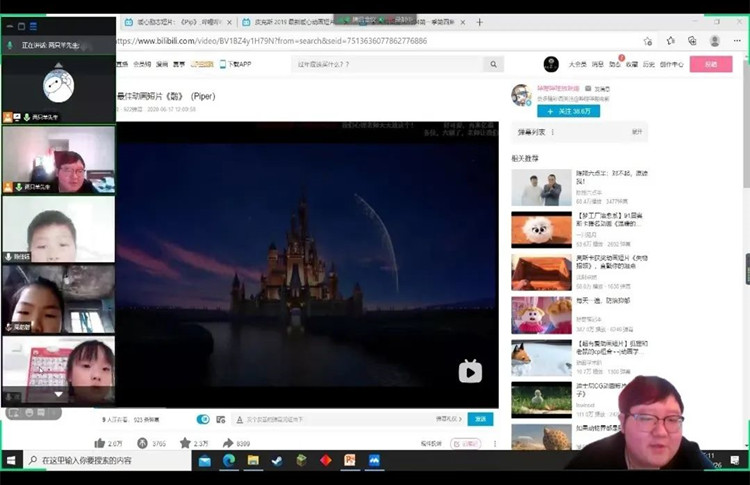Switch meeting panel to list view icon
This screenshot has height=485, width=750.
tap(33, 26)
